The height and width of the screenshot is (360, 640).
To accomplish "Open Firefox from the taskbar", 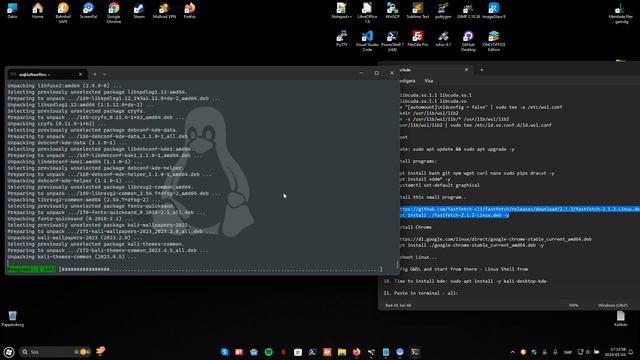I will pyautogui.click(x=356, y=352).
